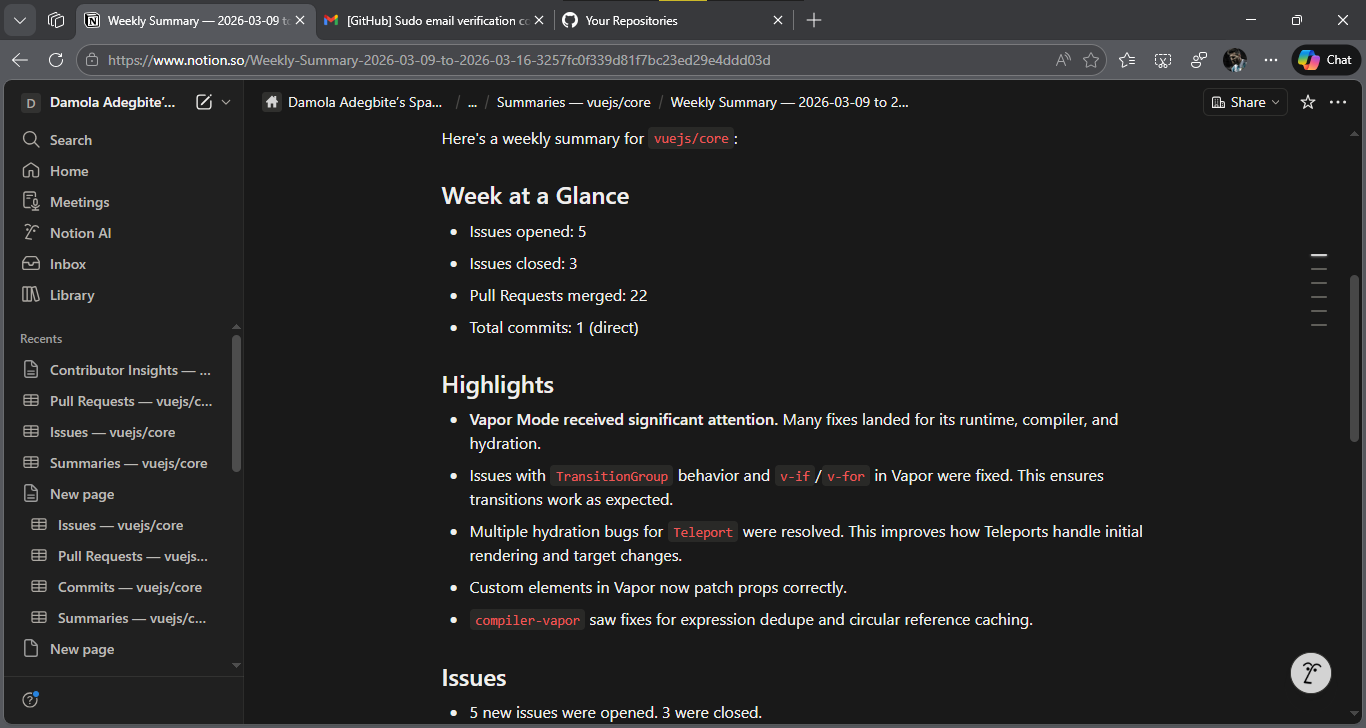Open nested Summaries — vuejs/c... item

pyautogui.click(x=121, y=618)
